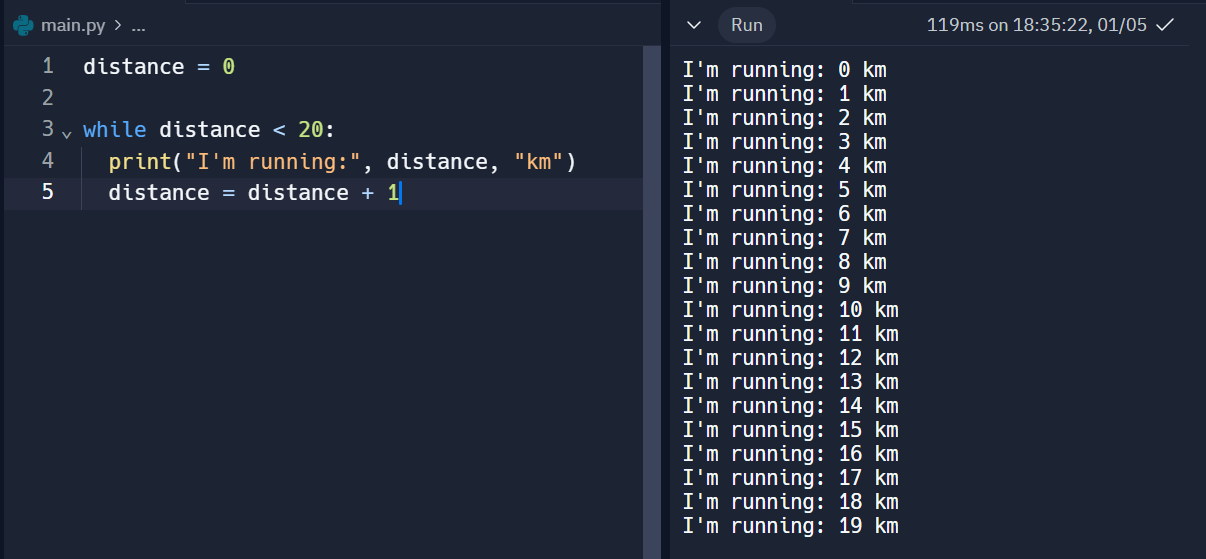Click the vertical divider between editor and console
This screenshot has height=559, width=1206.
pyautogui.click(x=665, y=280)
